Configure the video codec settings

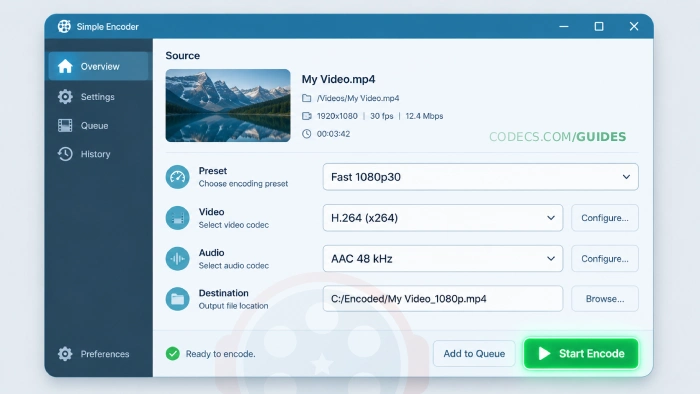[605, 218]
